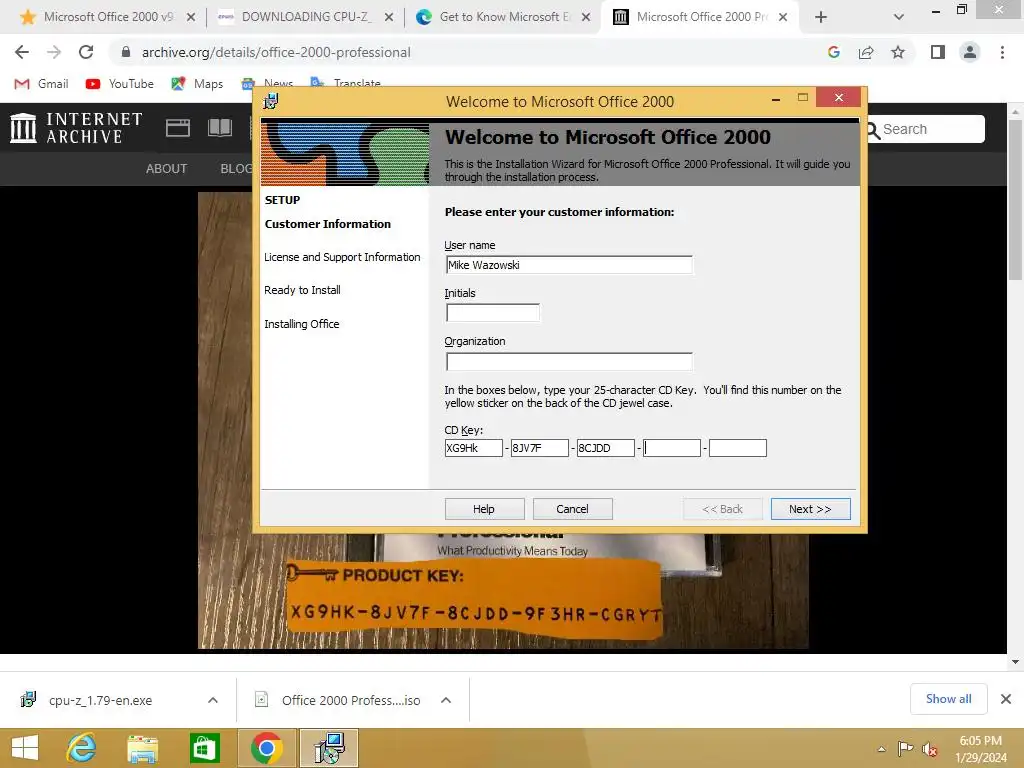Launch Internet Explorer from the taskbar

81,748
